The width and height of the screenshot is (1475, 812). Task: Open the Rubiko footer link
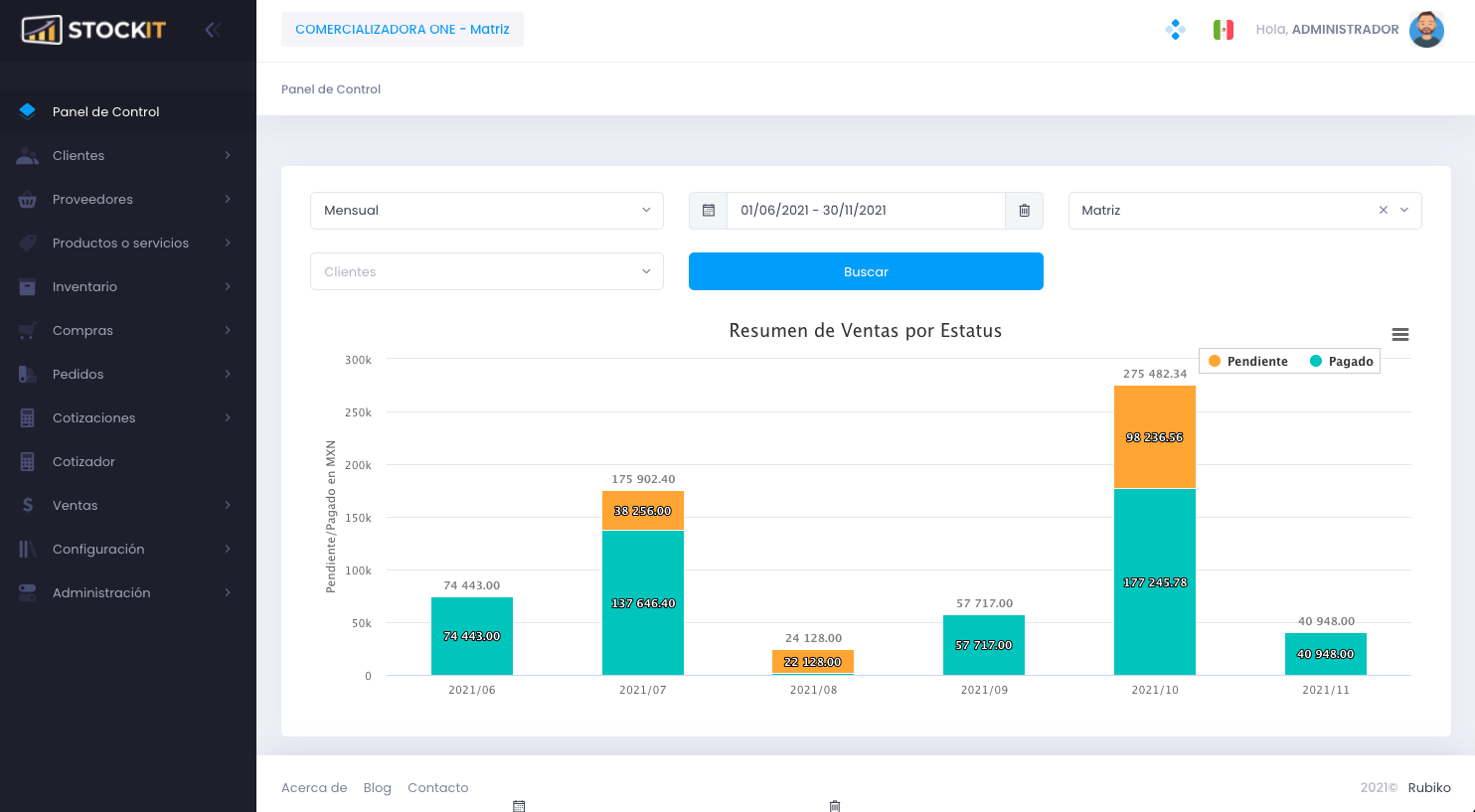coord(1429,787)
